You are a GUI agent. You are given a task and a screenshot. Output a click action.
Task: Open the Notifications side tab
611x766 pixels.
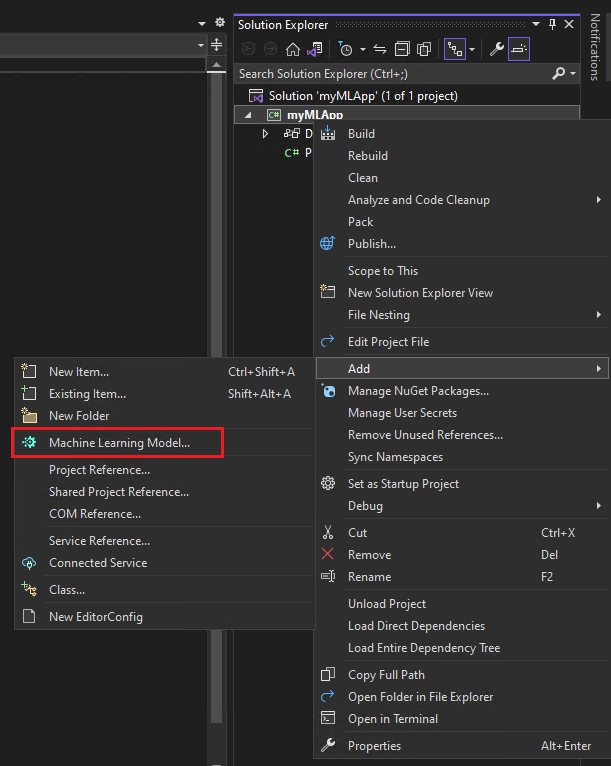tap(595, 46)
